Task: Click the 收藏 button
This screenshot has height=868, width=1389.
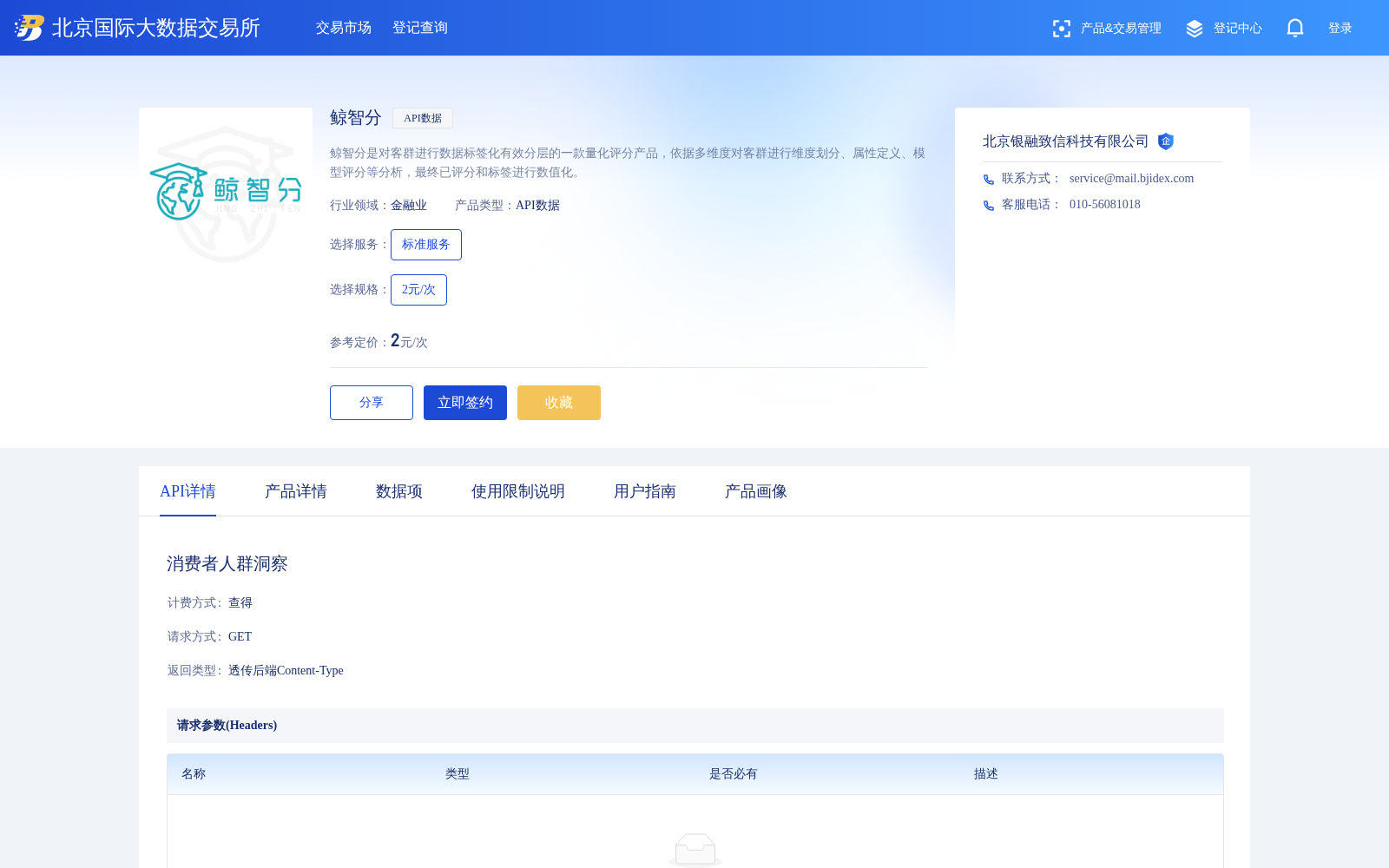Action: (x=559, y=403)
